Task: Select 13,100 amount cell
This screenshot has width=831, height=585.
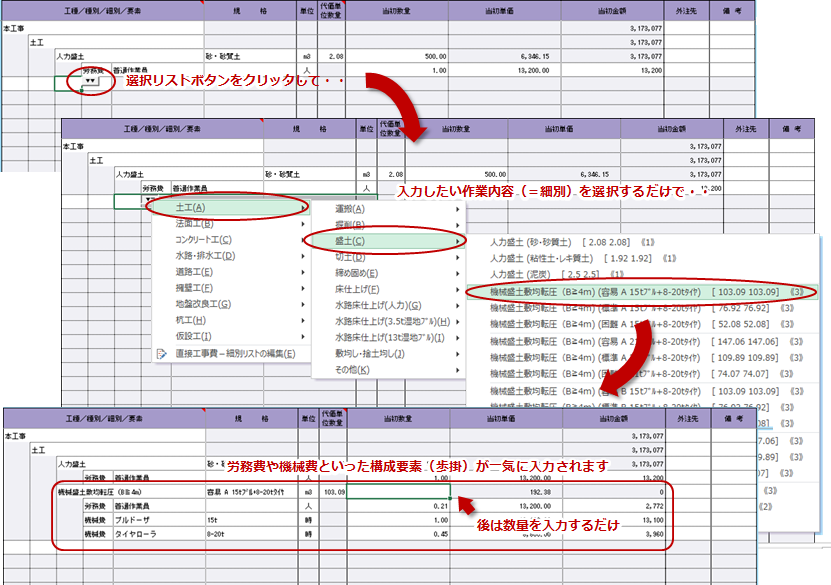Action: pyautogui.click(x=614, y=520)
